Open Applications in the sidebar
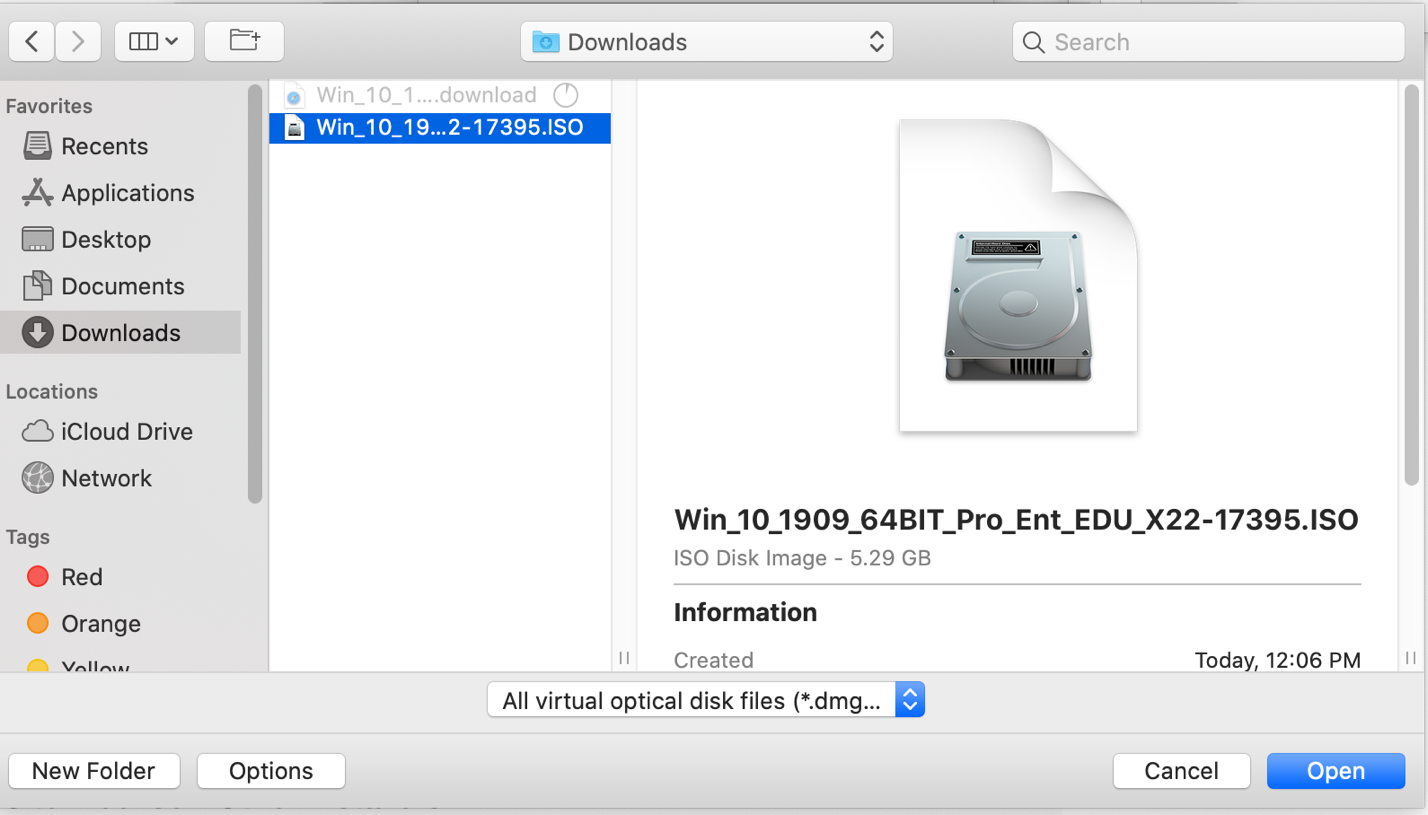This screenshot has height=815, width=1428. pos(120,193)
